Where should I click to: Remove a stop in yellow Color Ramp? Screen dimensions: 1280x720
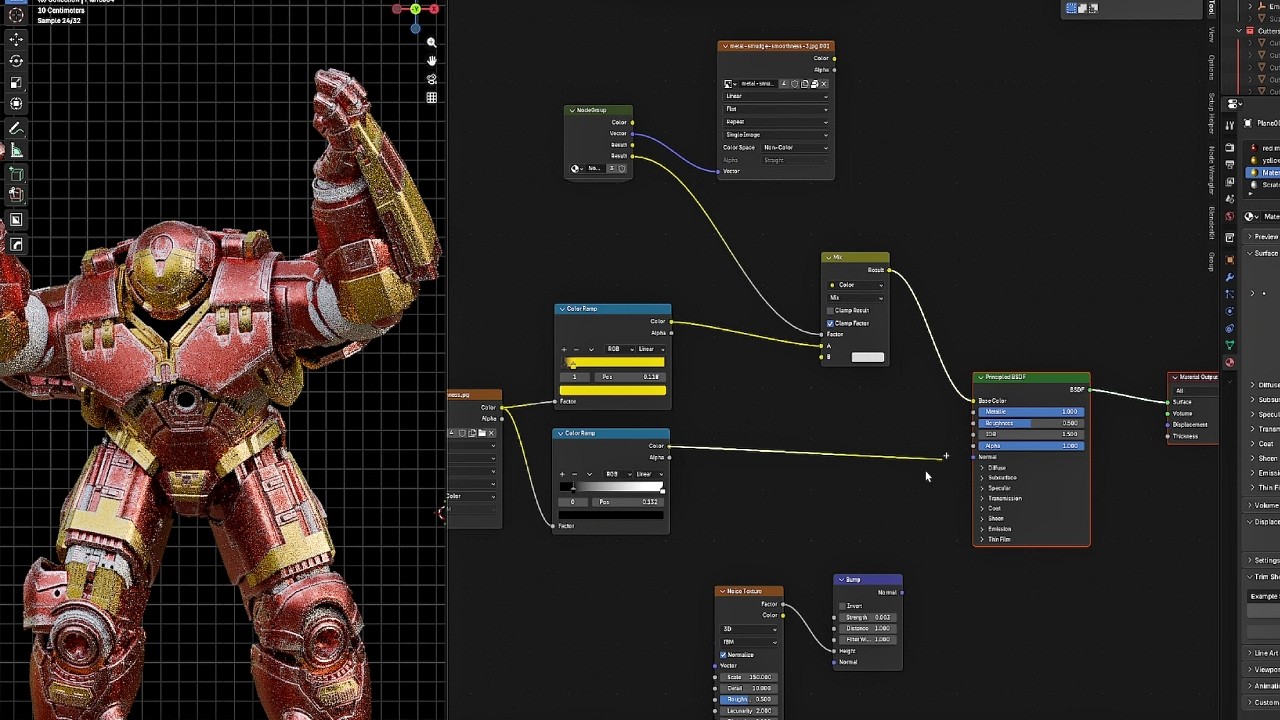coord(576,349)
